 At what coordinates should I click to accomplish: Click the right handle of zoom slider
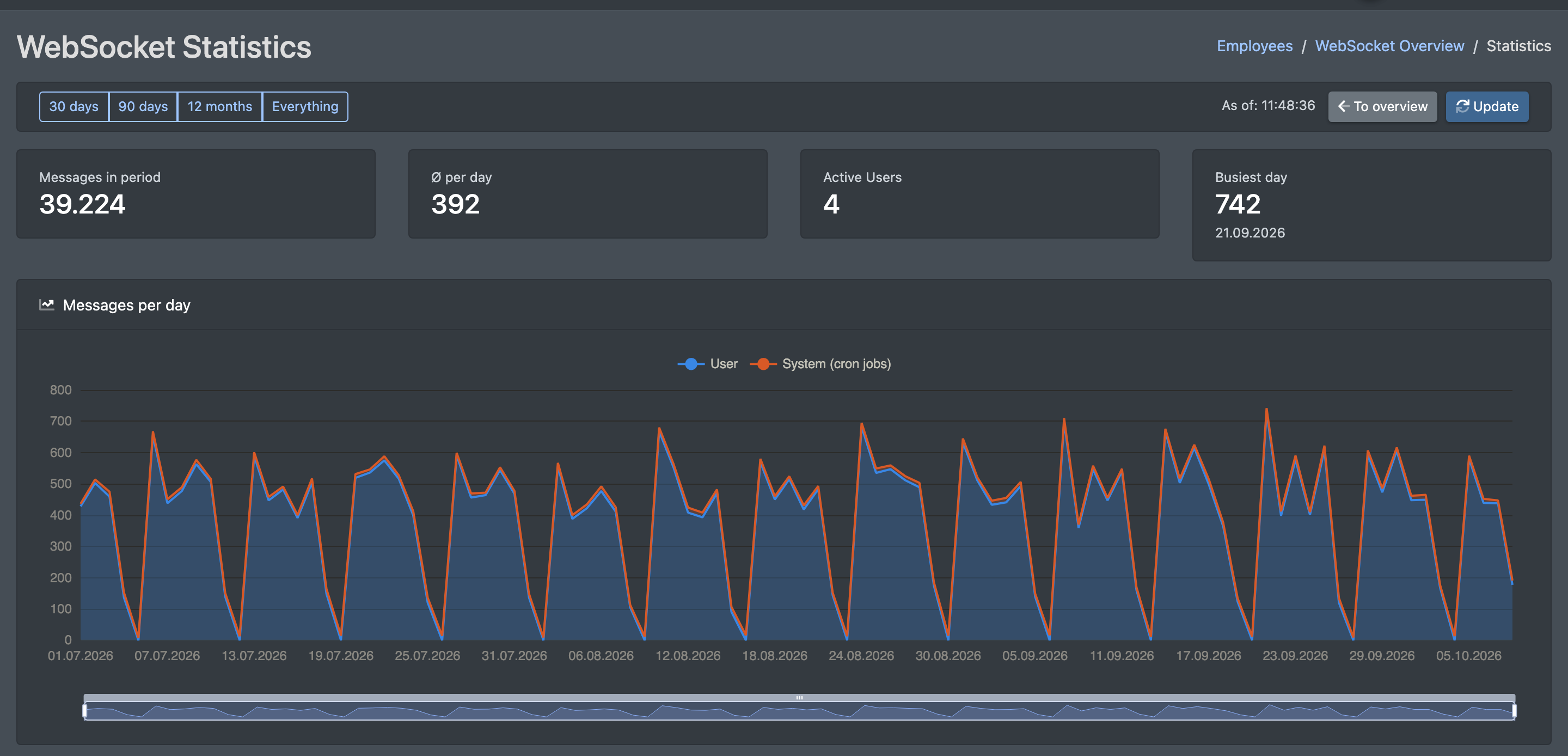pyautogui.click(x=1515, y=710)
